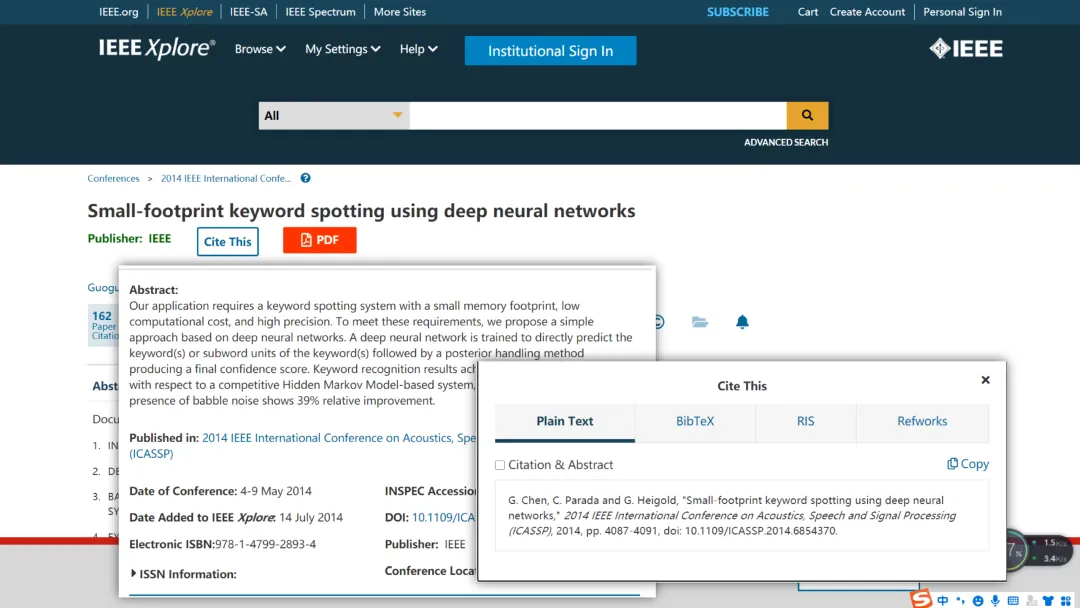Go to the Conferences breadcrumb

tap(114, 178)
